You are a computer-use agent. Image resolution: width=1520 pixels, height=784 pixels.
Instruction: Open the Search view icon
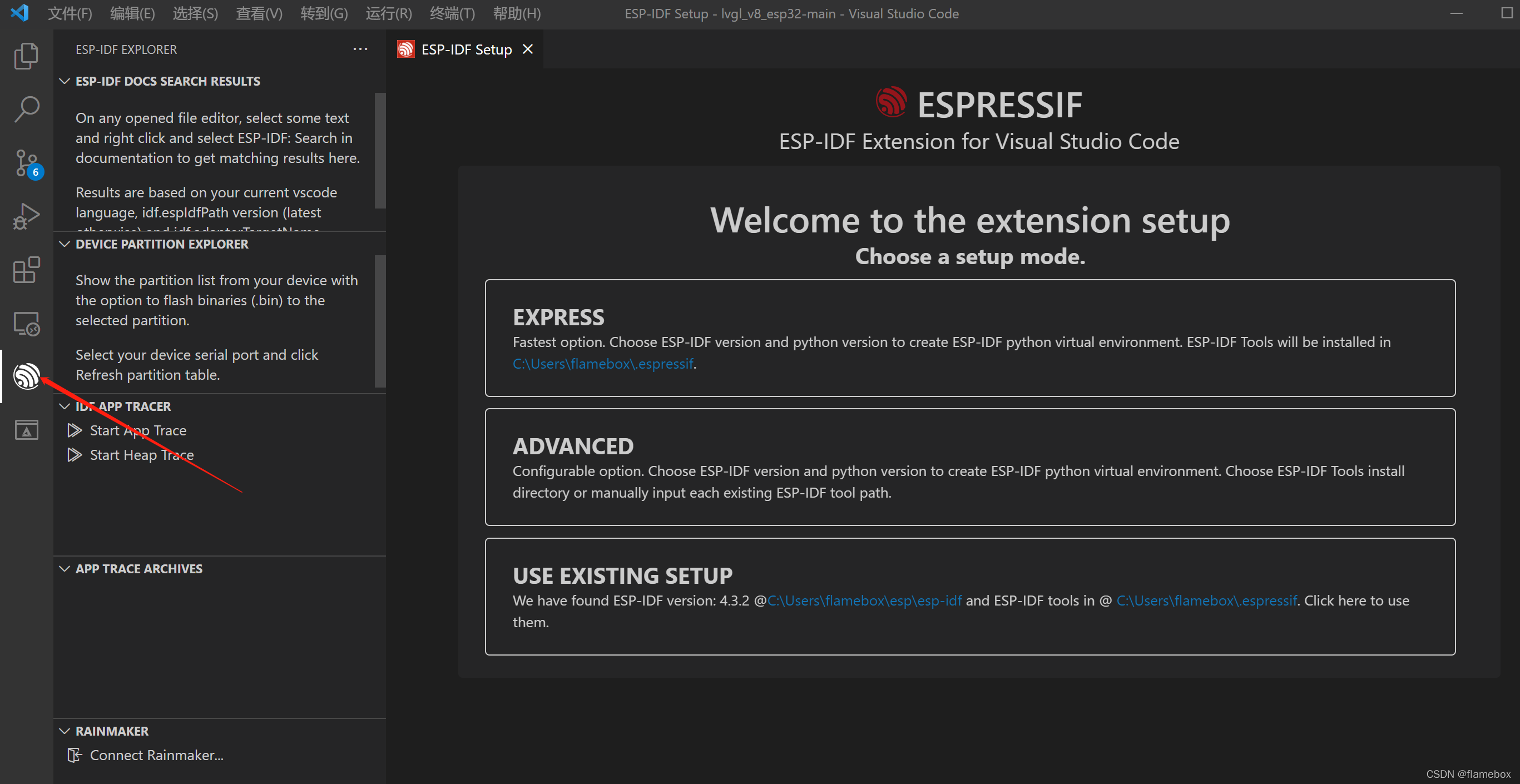coord(27,109)
